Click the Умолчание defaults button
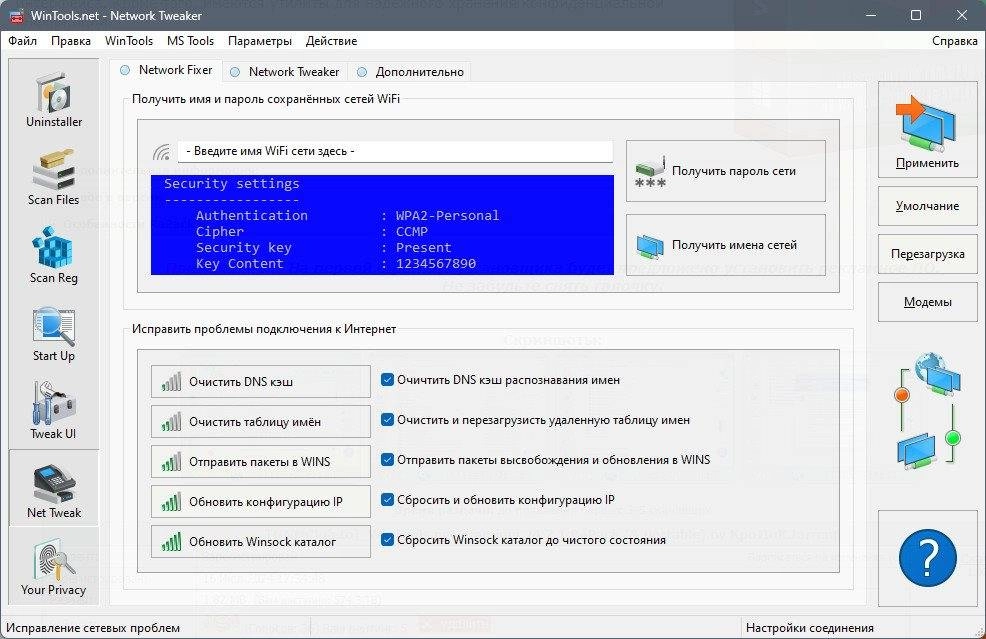The width and height of the screenshot is (986, 639). coord(928,206)
